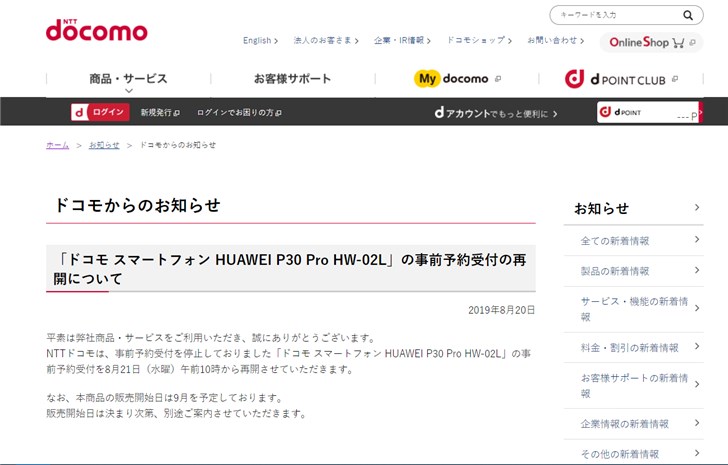This screenshot has width=728, height=465.
Task: Click chevron next to 企業情報の新着情報
Action: coord(697,422)
